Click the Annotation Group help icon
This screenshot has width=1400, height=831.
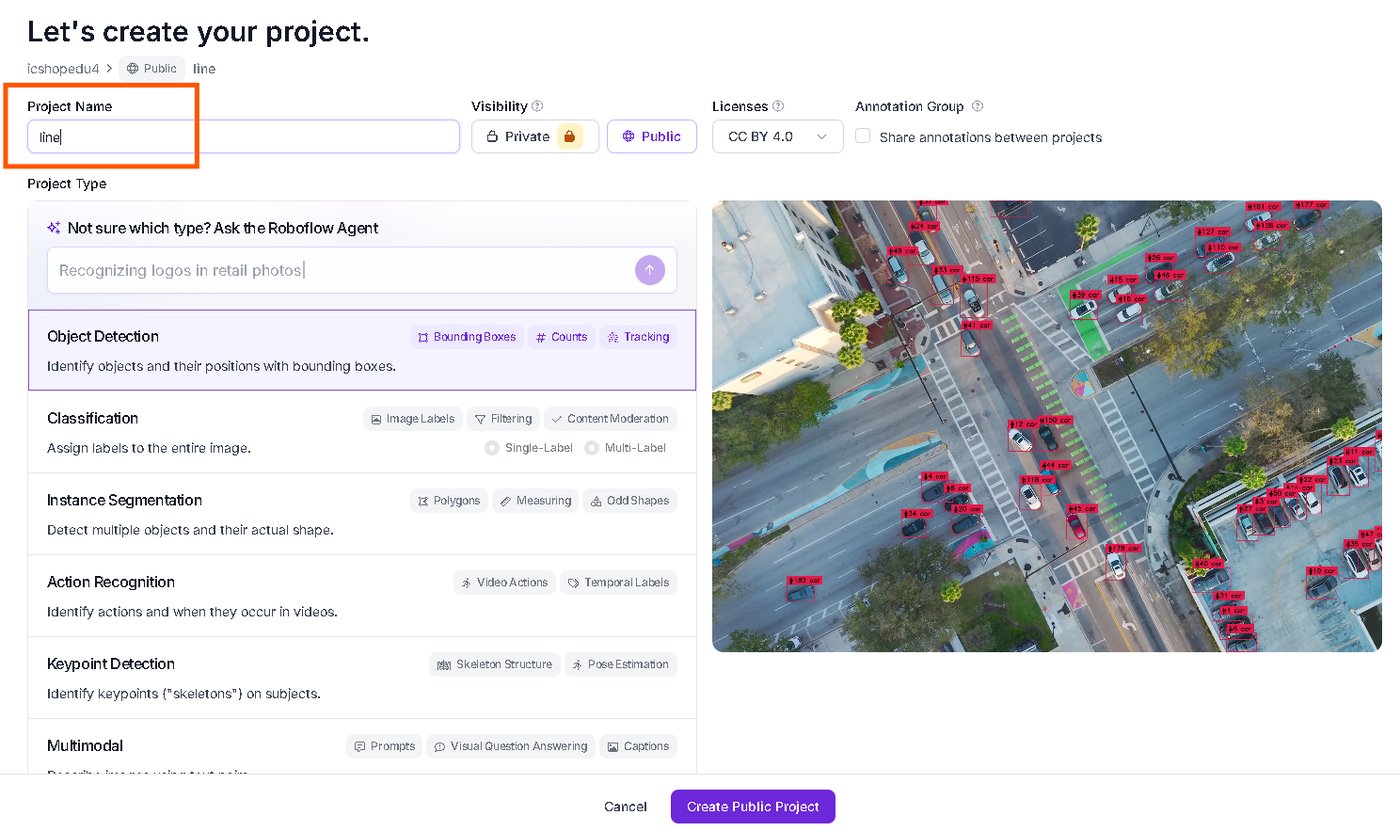[978, 106]
